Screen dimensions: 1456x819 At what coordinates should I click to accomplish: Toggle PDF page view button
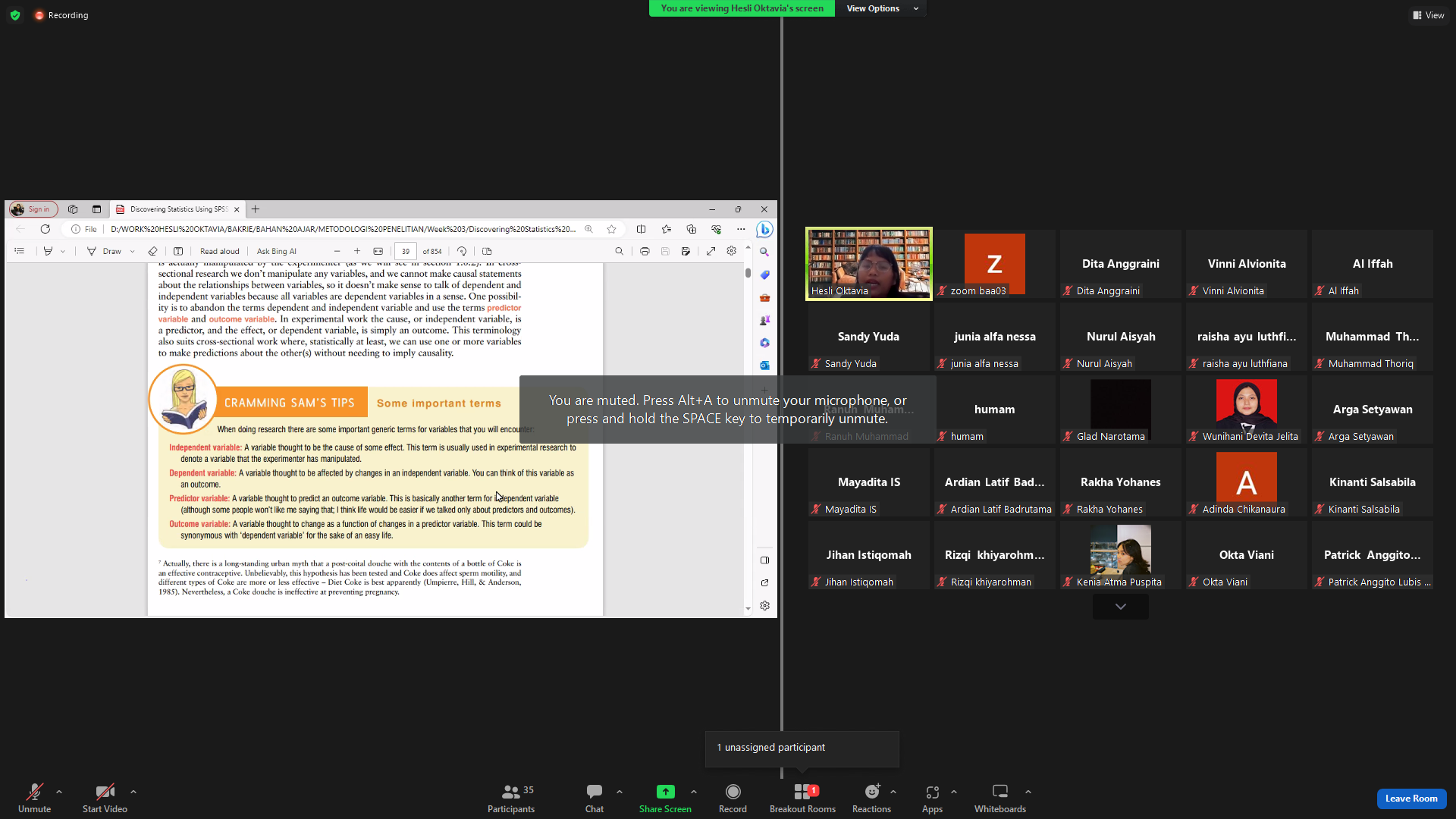pos(487,251)
